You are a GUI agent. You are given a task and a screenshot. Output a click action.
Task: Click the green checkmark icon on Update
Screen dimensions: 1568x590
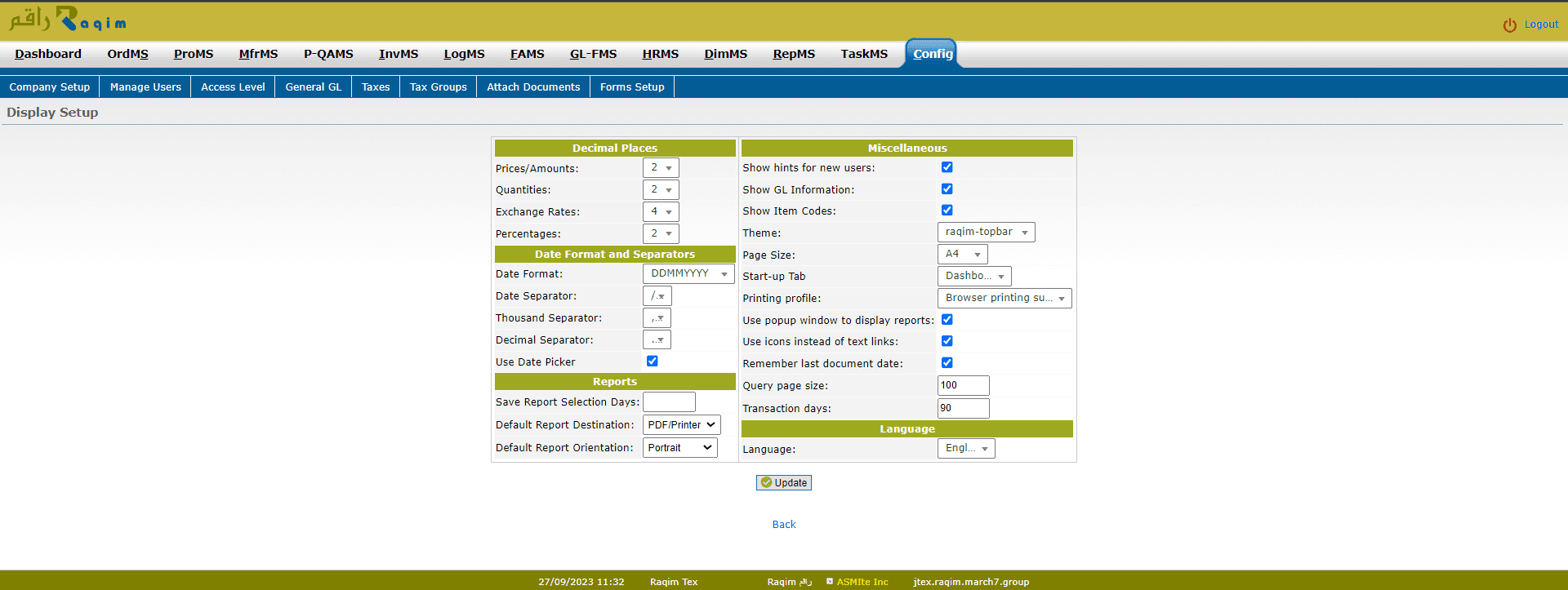click(x=766, y=482)
